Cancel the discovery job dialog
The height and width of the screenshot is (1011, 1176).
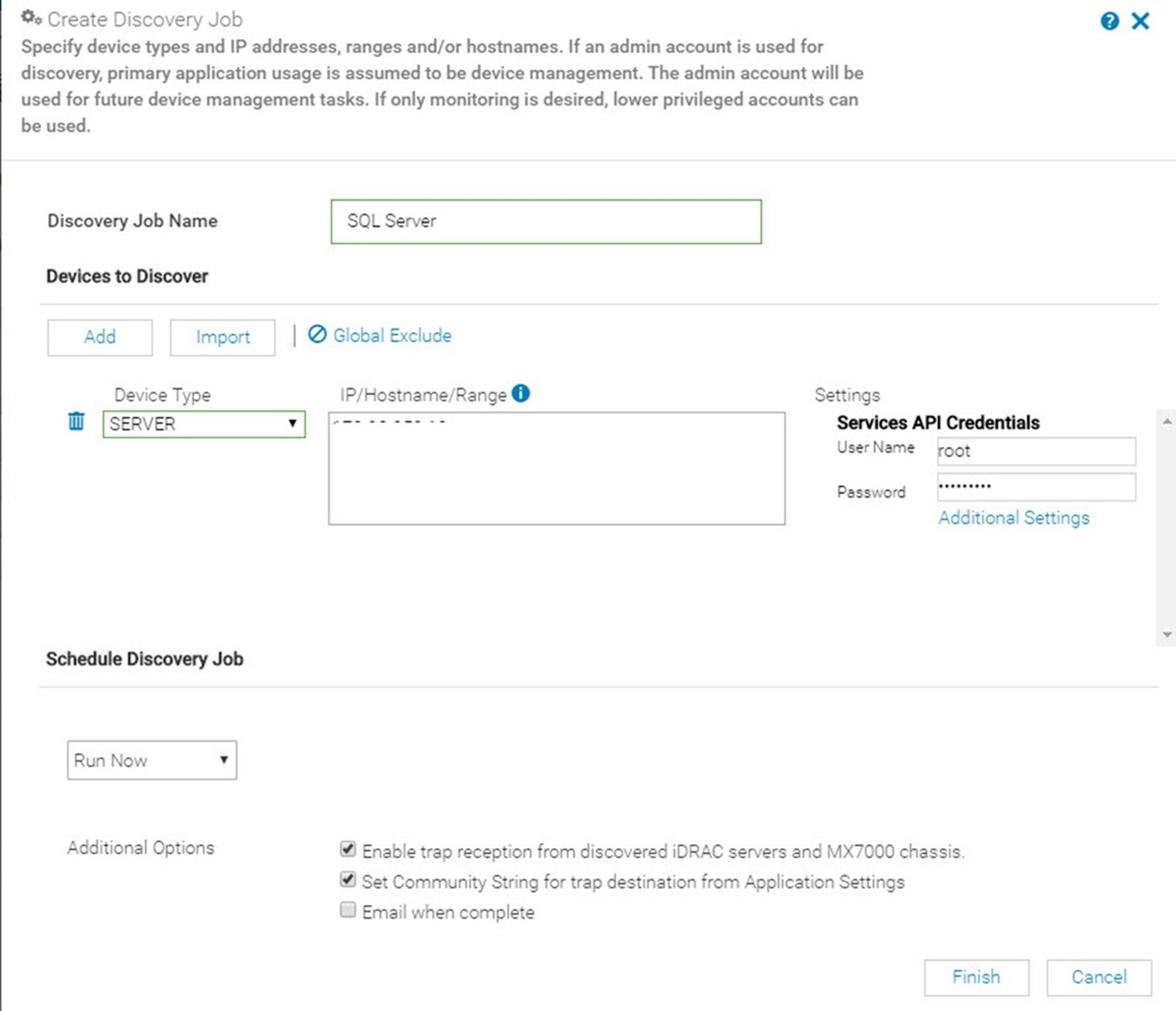click(x=1099, y=977)
